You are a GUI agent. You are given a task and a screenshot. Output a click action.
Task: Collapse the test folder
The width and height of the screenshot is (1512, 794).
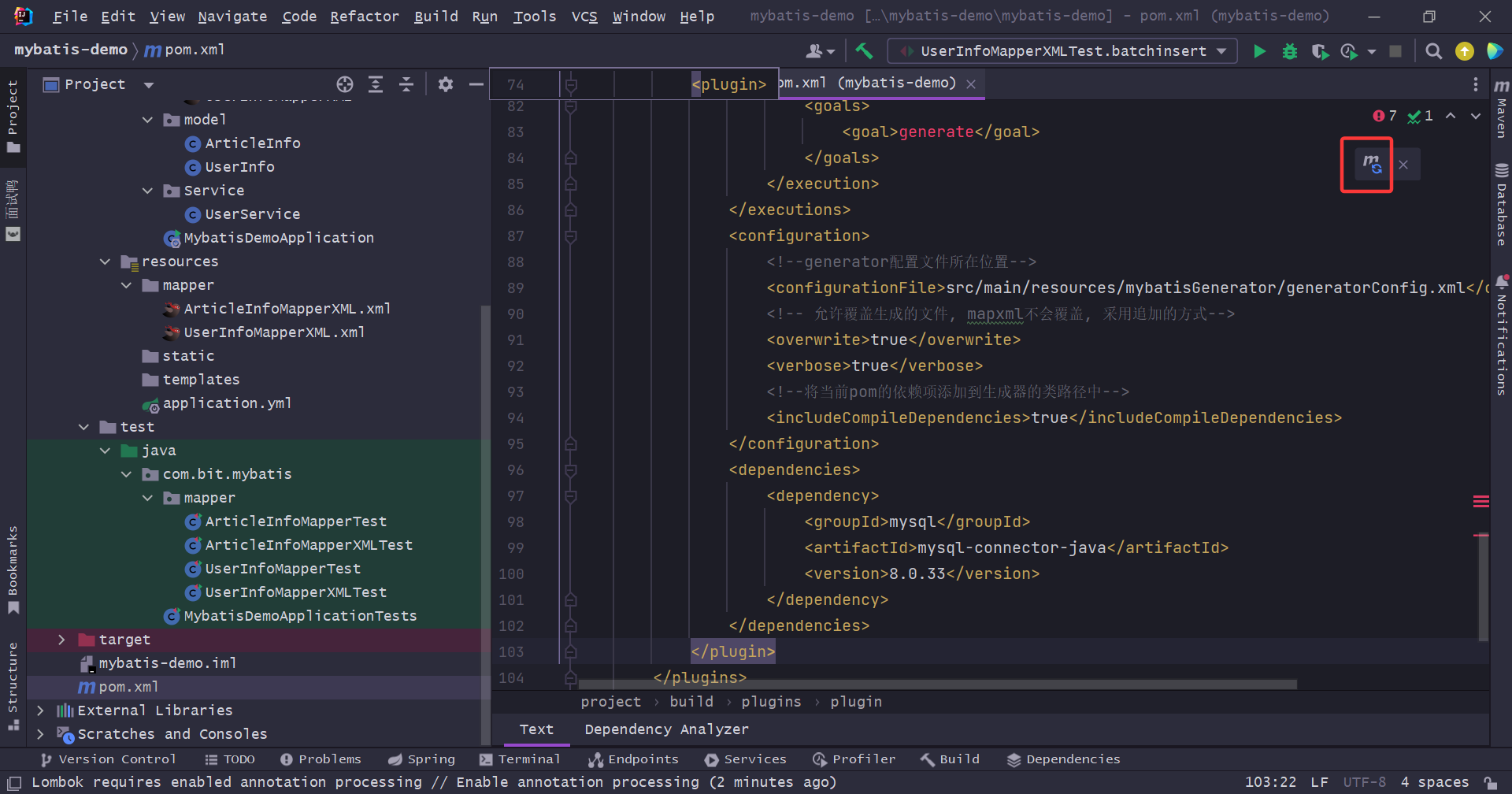tap(83, 427)
